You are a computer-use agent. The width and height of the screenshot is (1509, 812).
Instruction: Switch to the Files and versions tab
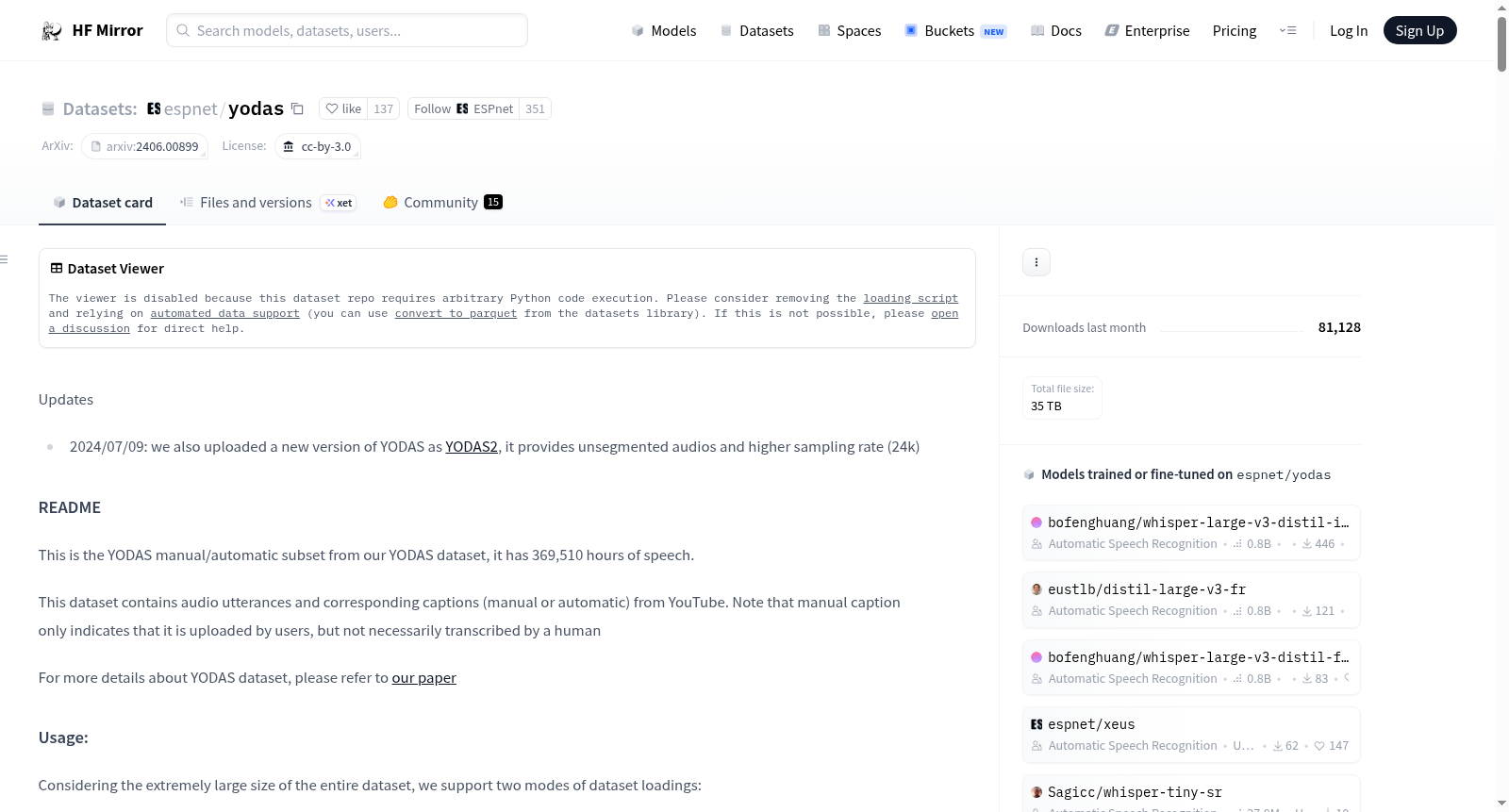pos(268,202)
